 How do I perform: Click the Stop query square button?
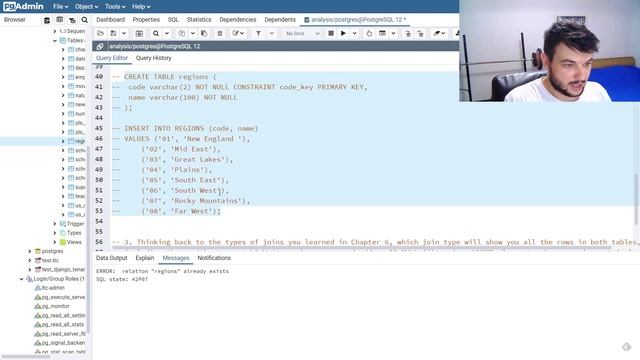(x=331, y=33)
